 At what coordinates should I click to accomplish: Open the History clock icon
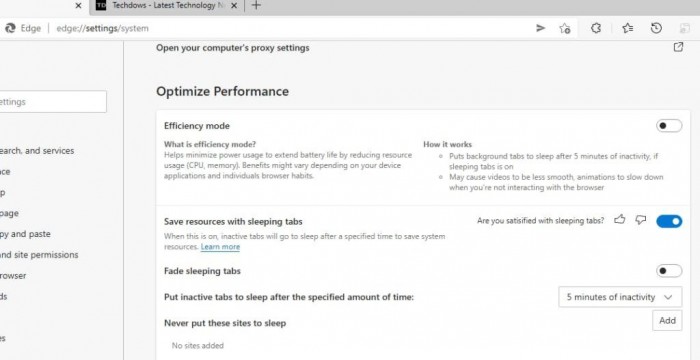click(x=656, y=28)
